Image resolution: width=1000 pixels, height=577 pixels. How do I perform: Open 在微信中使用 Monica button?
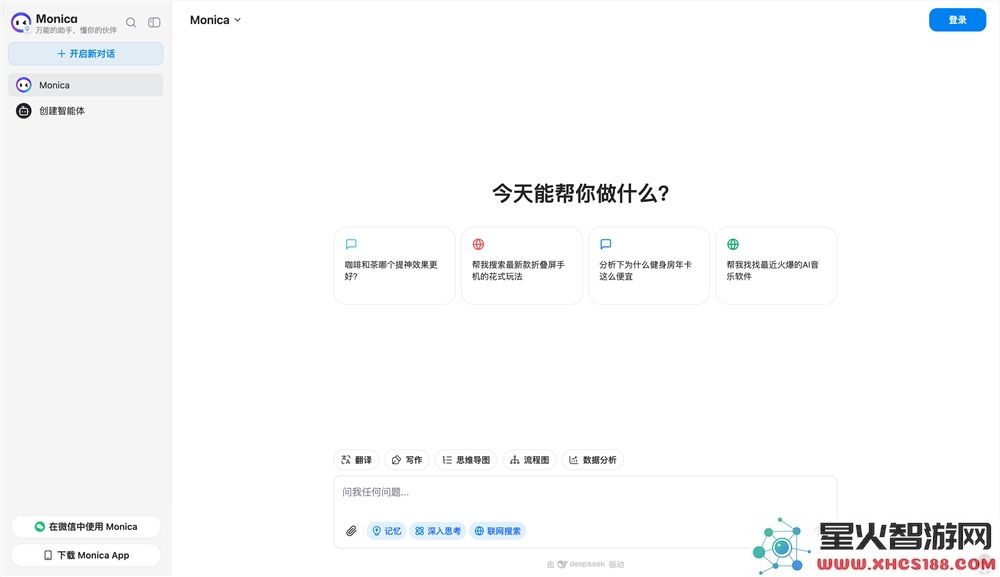pyautogui.click(x=85, y=527)
